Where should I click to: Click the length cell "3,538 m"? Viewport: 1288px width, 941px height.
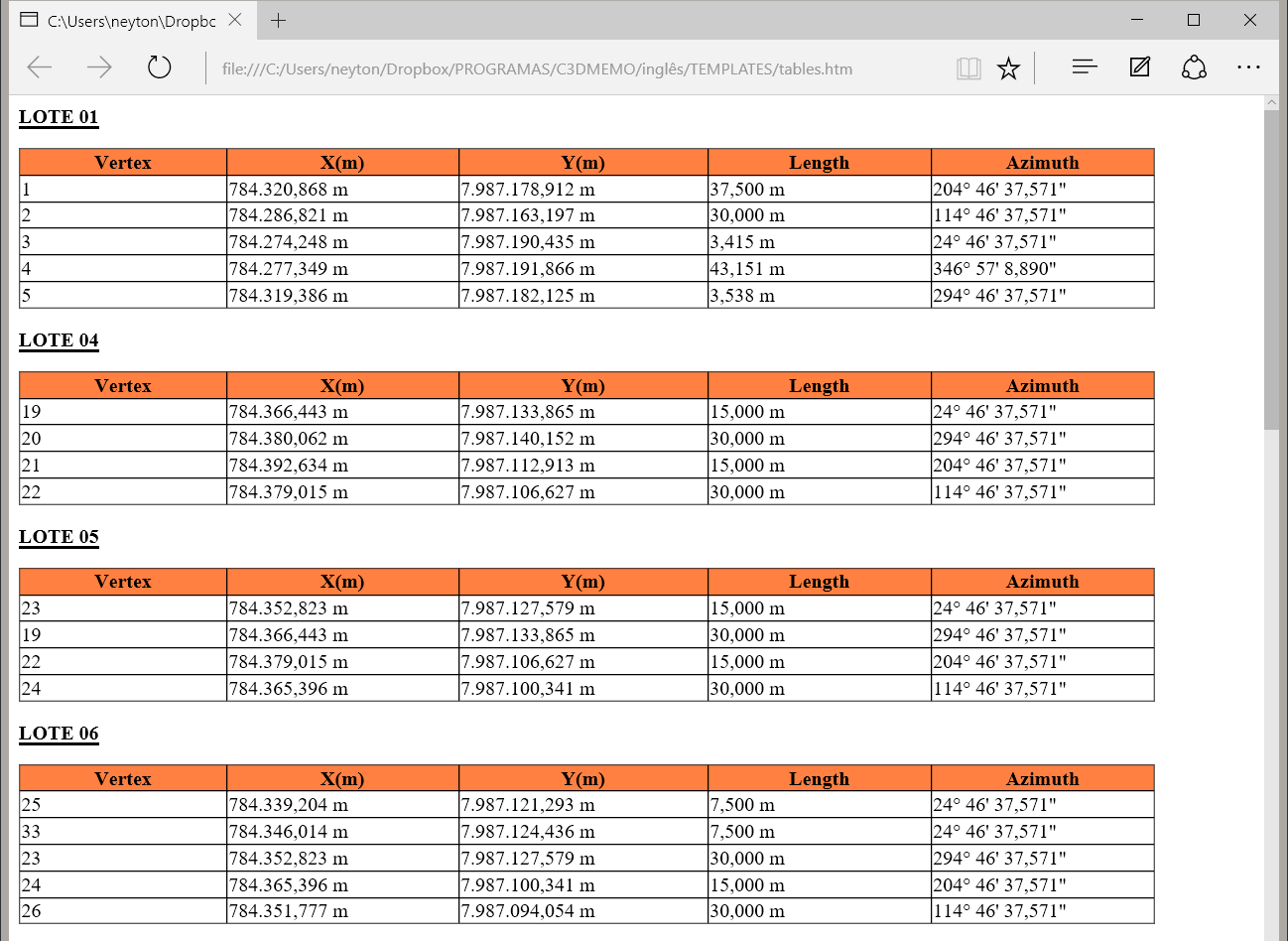[820, 295]
